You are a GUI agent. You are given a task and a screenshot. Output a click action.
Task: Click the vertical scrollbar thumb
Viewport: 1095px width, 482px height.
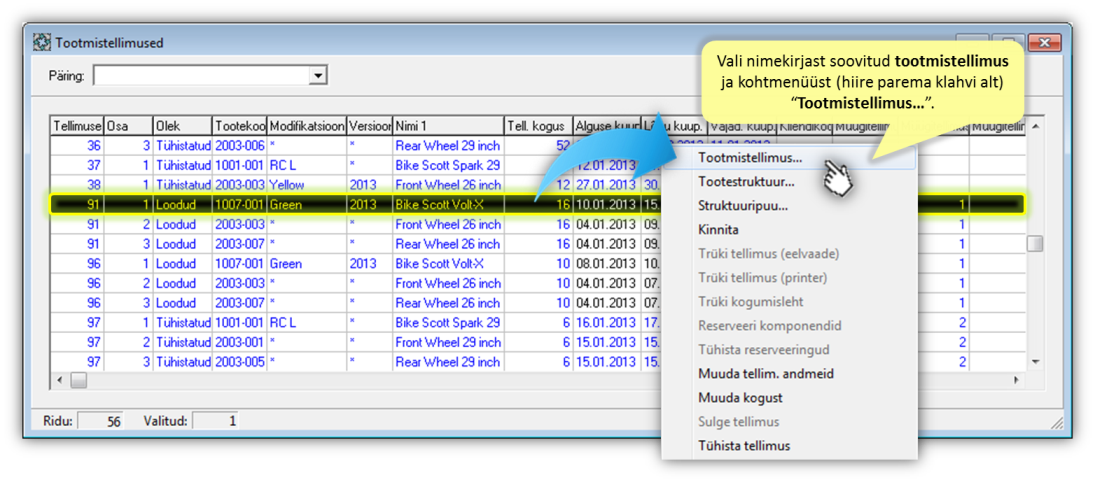[1035, 244]
